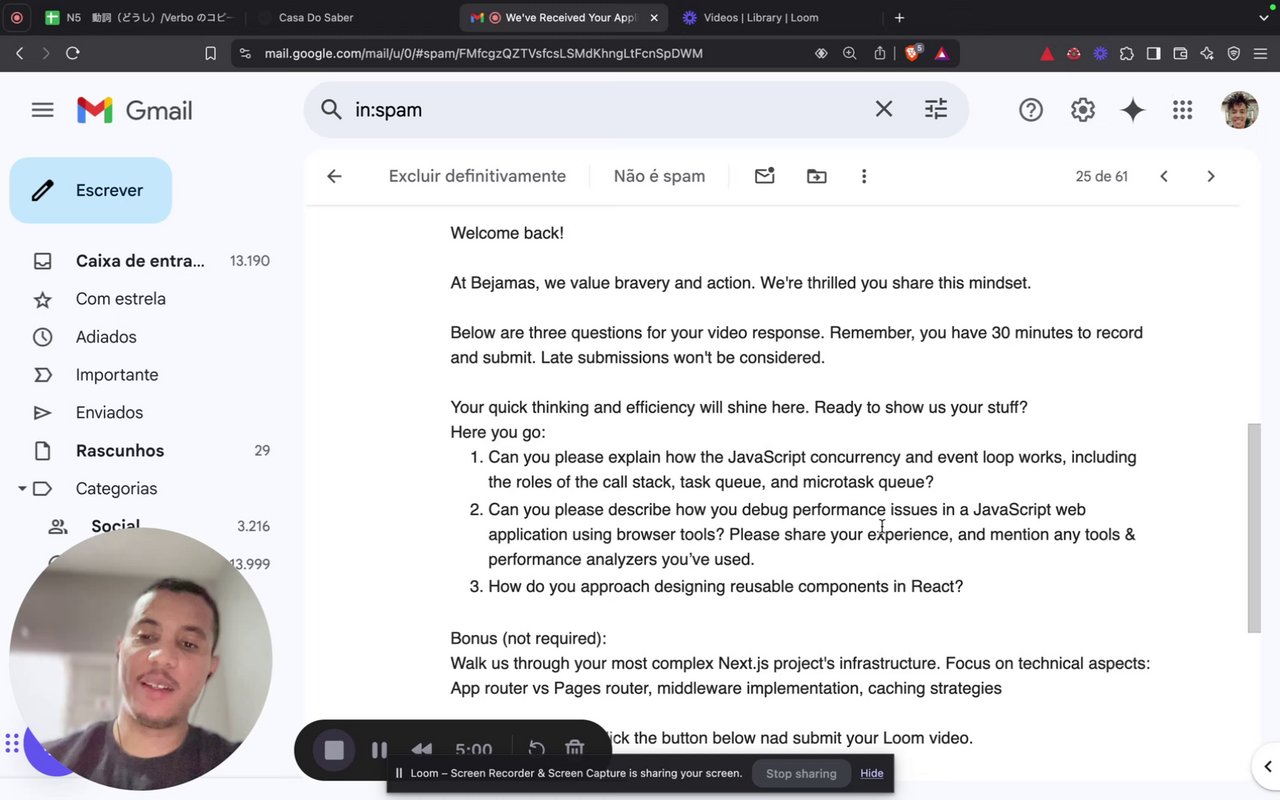Open Brave Shields lion icon
Screen dimensions: 1280x800
click(x=913, y=53)
